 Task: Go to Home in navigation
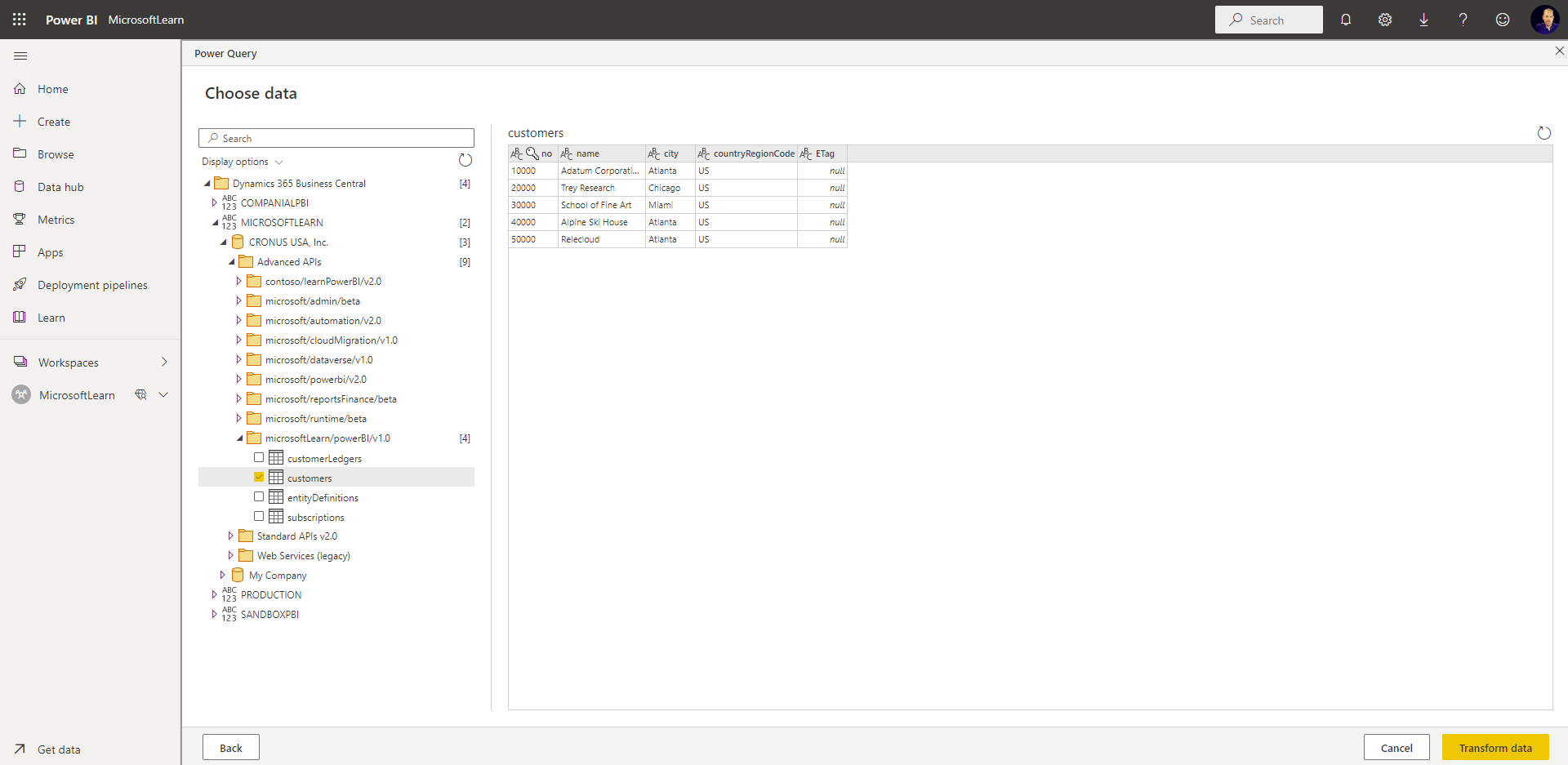[x=90, y=89]
